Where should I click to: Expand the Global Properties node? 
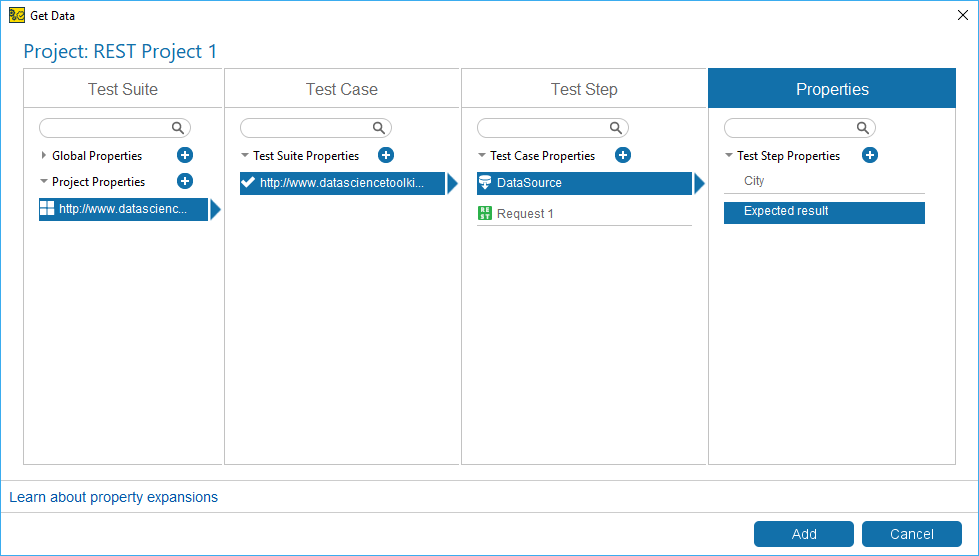pyautogui.click(x=44, y=156)
